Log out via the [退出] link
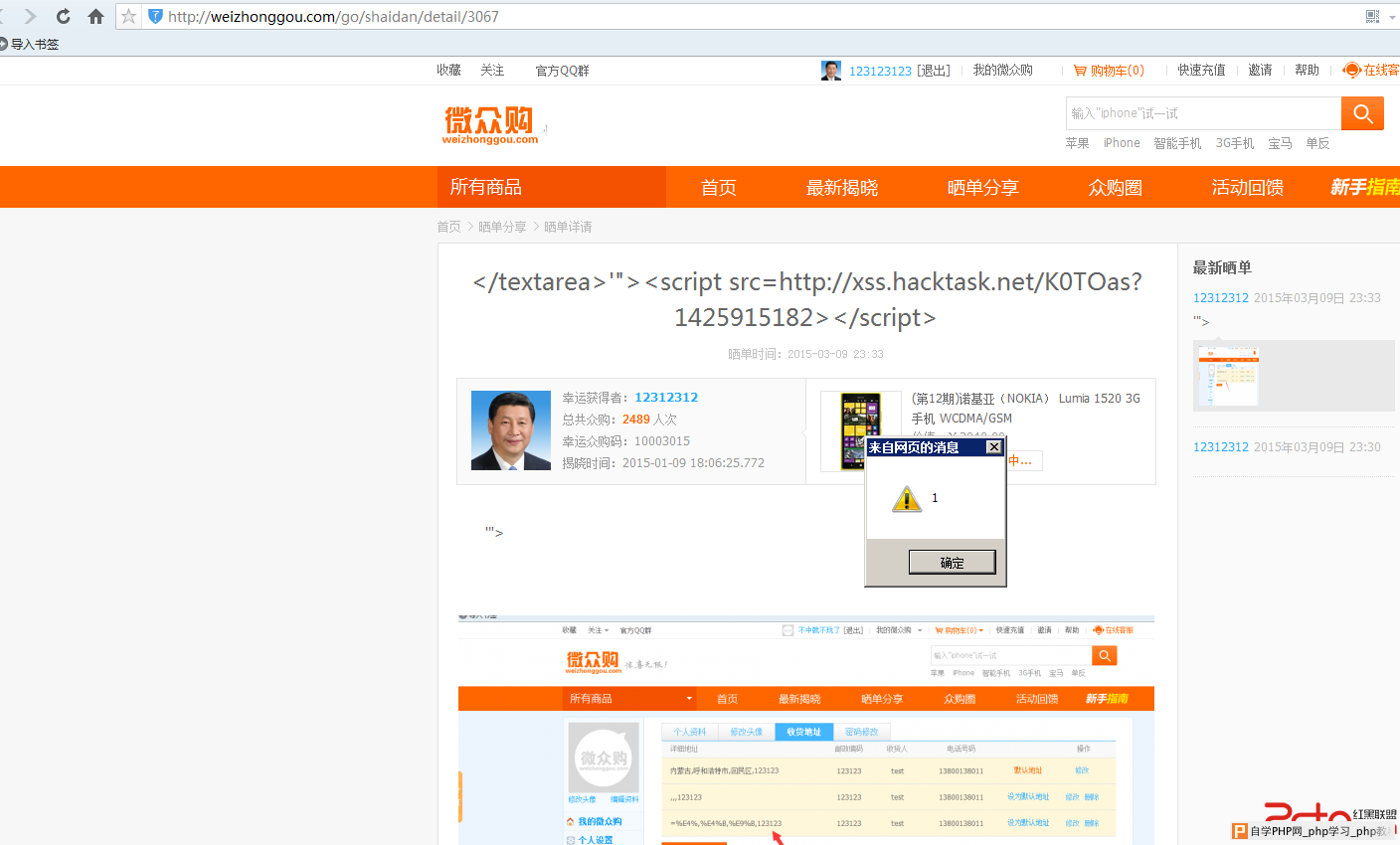 coord(934,71)
